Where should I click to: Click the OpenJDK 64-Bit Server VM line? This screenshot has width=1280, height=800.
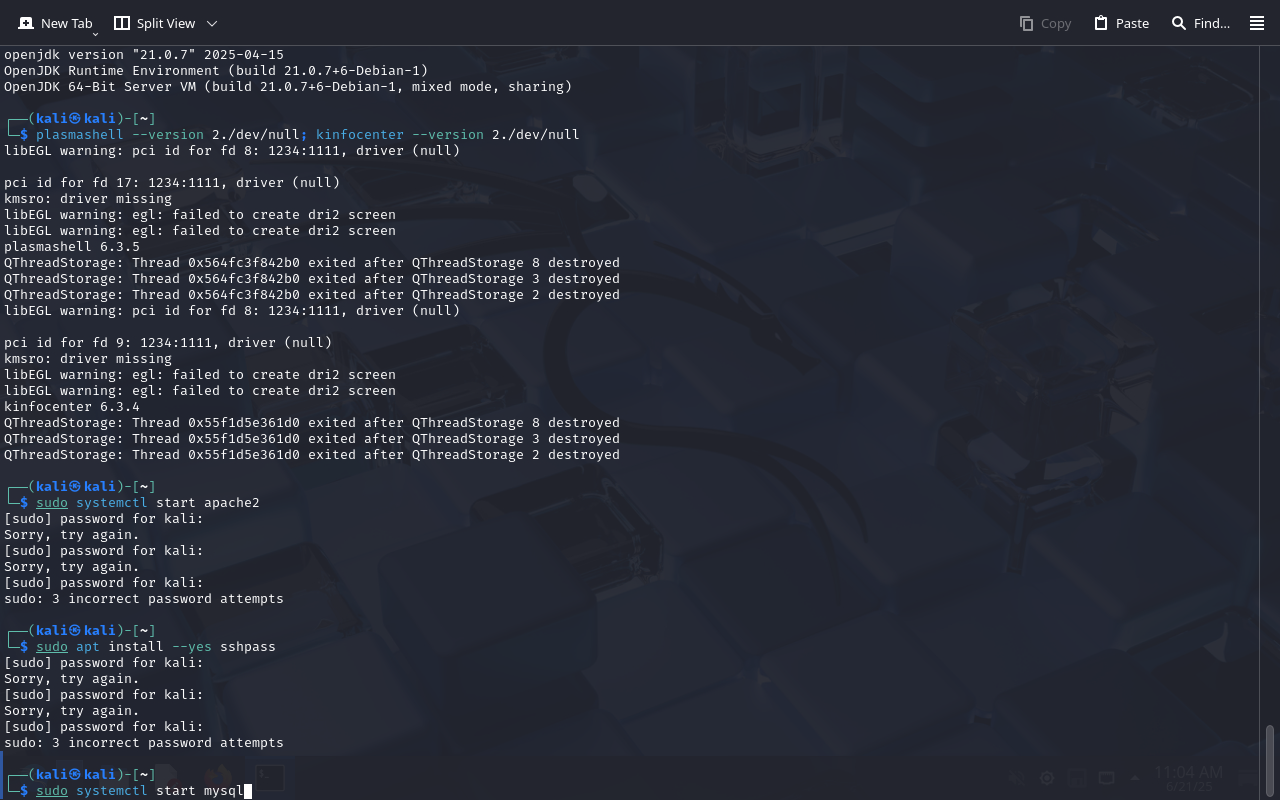[x=288, y=87]
